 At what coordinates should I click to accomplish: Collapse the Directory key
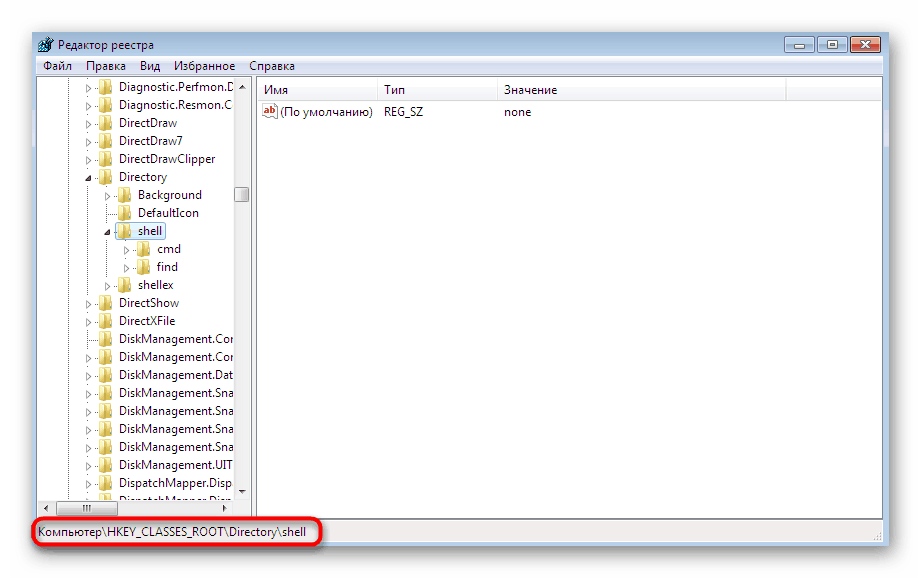point(88,177)
